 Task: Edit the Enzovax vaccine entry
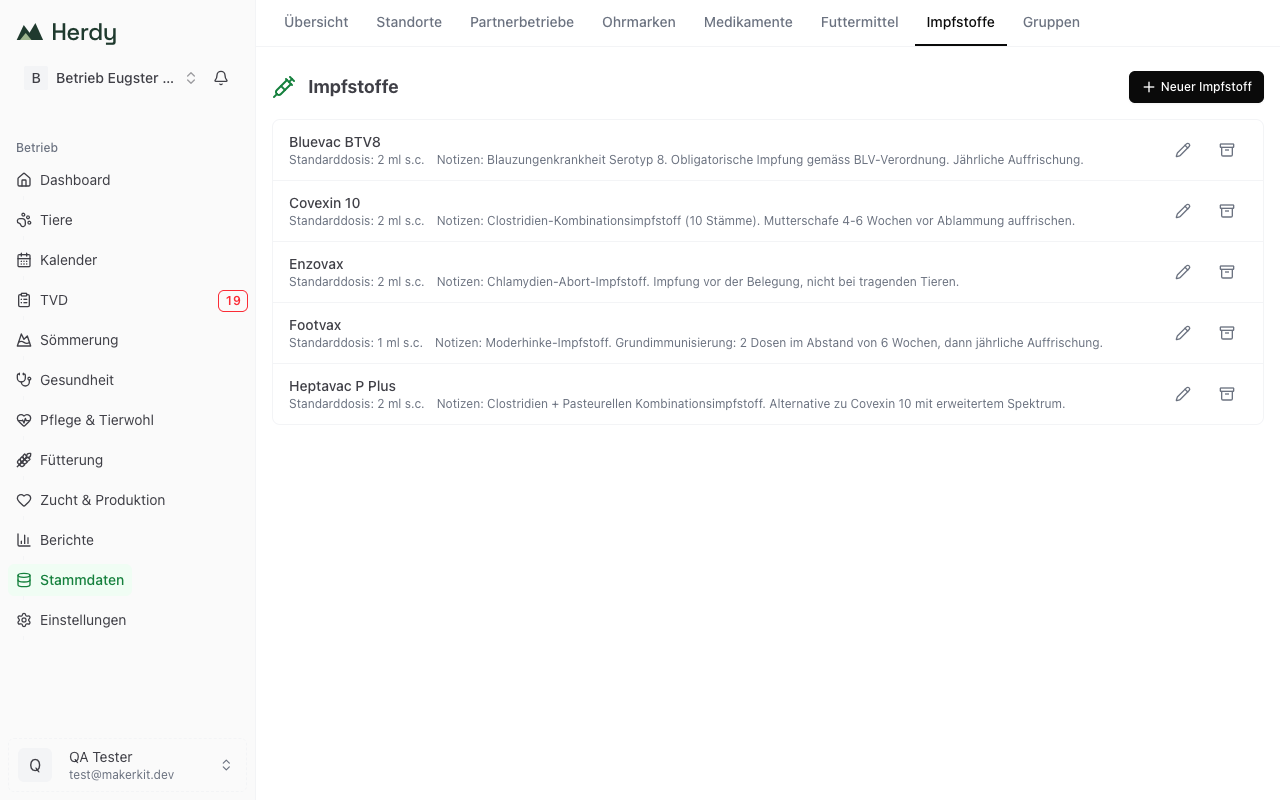pyautogui.click(x=1183, y=272)
